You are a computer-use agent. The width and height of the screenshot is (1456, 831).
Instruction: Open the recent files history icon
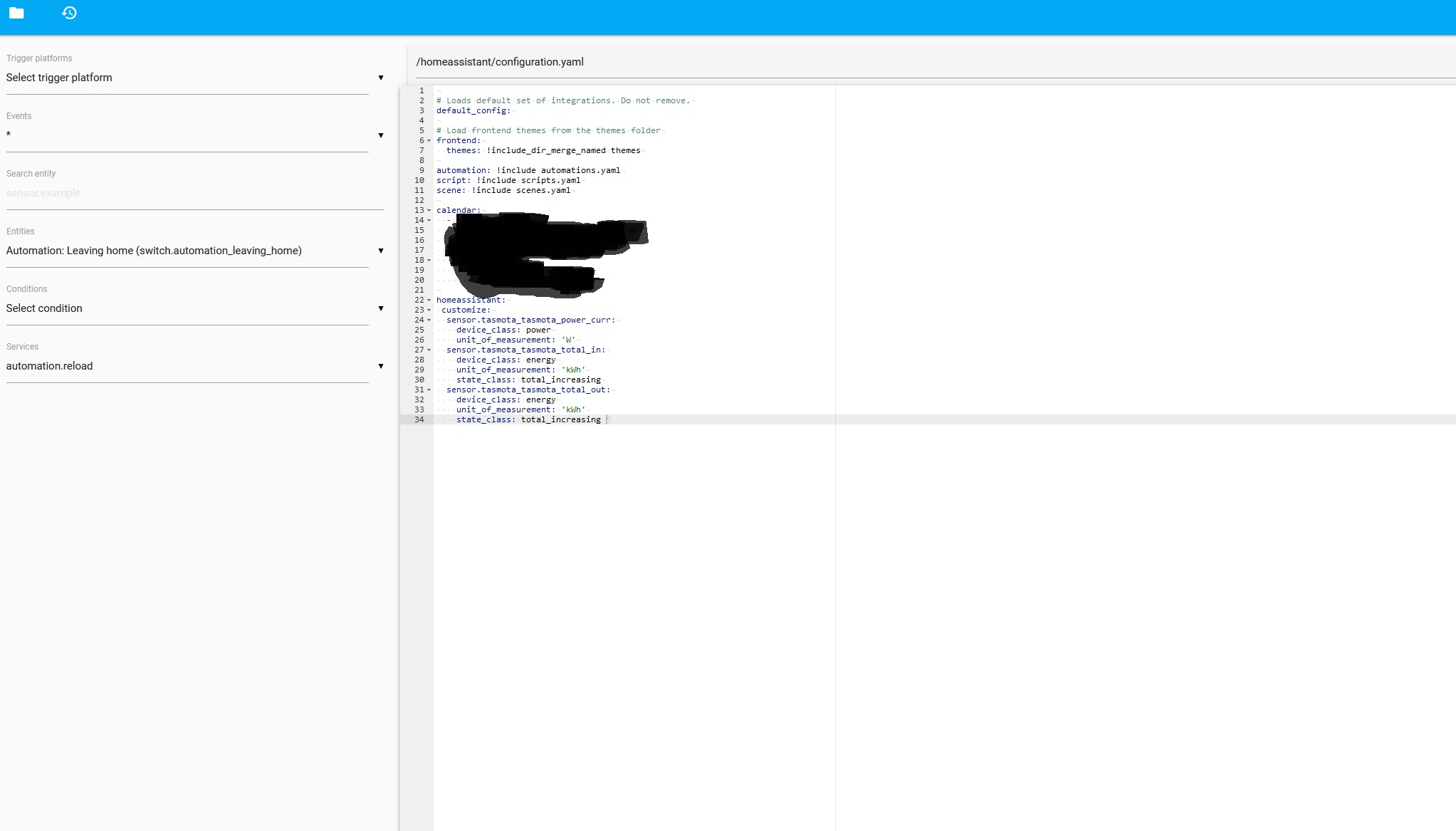[x=69, y=13]
